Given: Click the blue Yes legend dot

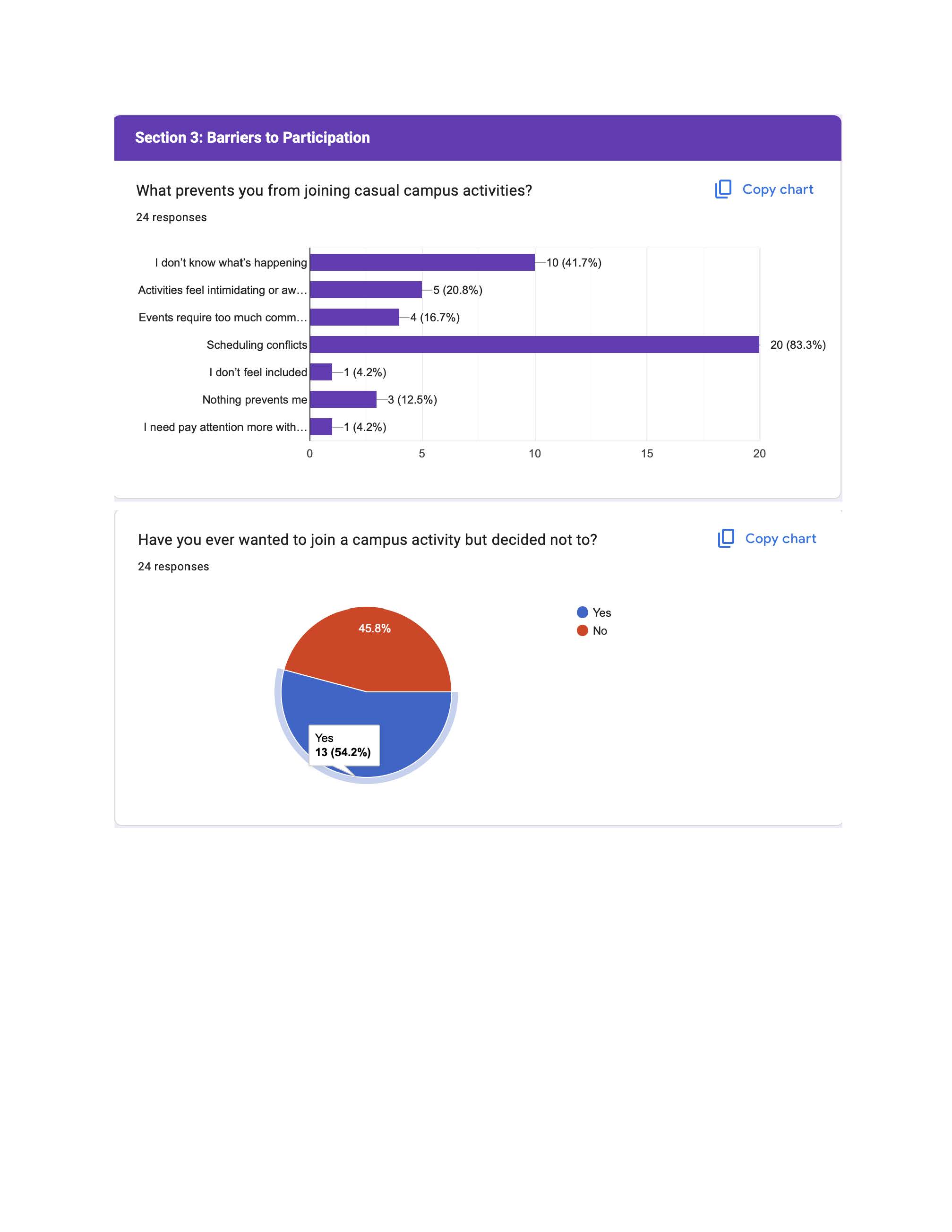Looking at the screenshot, I should coord(583,612).
